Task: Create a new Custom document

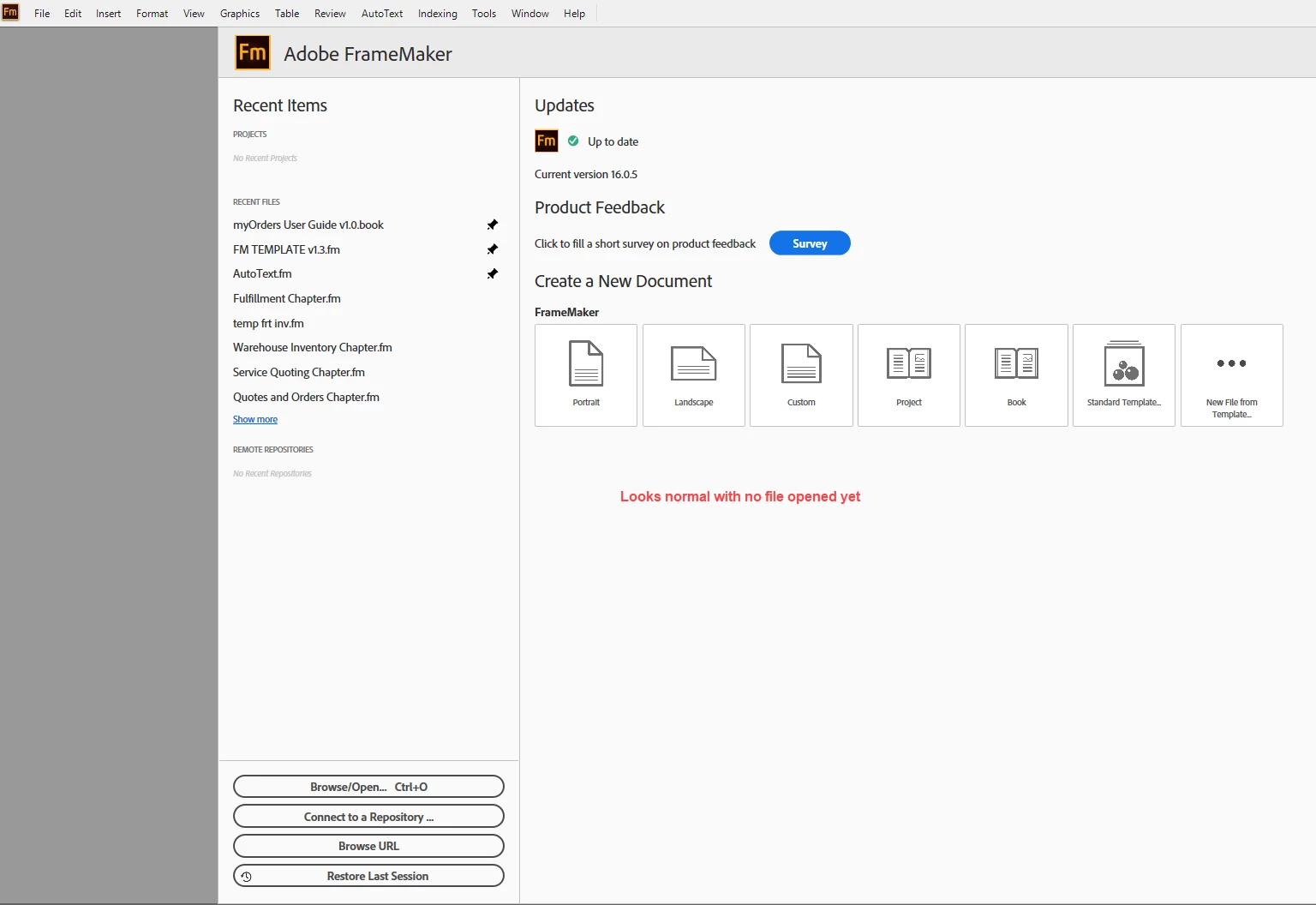Action: coord(801,375)
